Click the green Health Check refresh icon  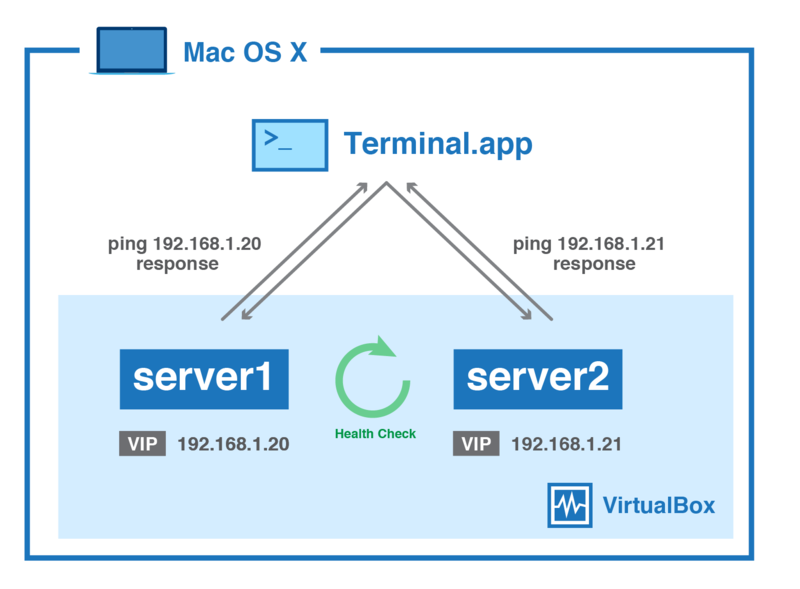(x=372, y=377)
